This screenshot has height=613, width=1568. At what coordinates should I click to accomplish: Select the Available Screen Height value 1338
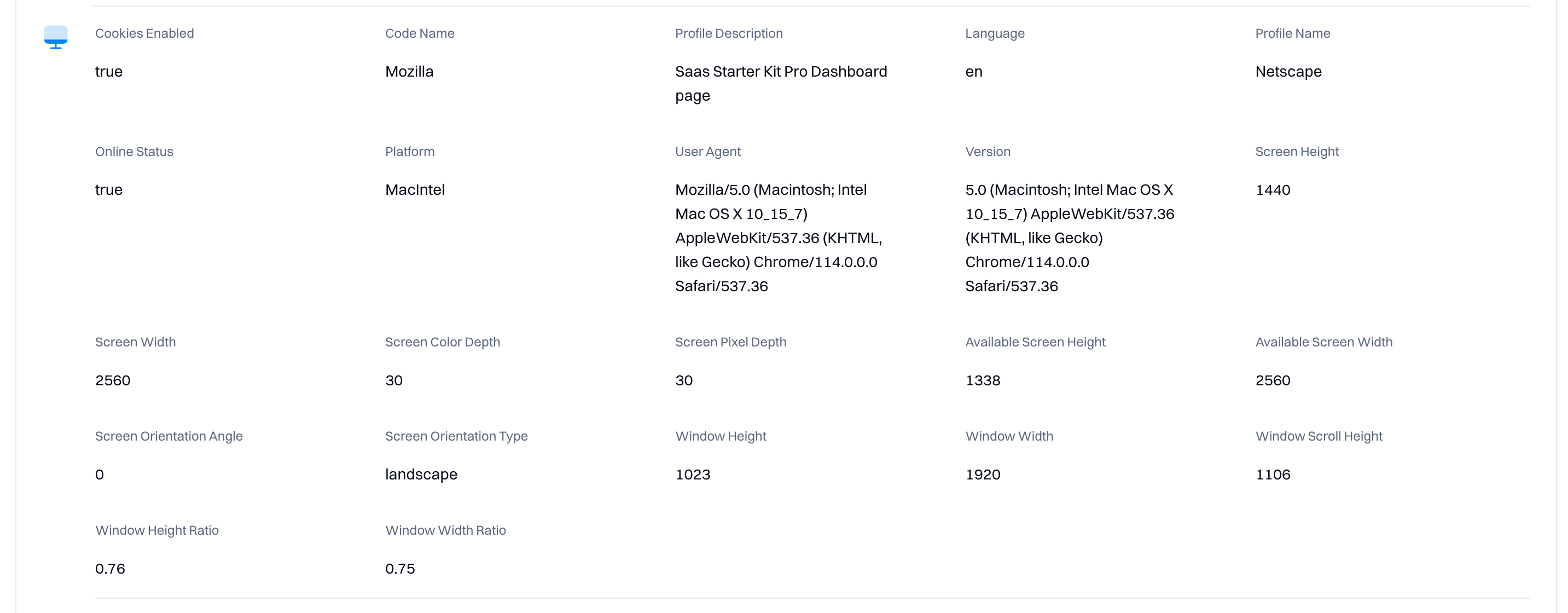tap(983, 380)
